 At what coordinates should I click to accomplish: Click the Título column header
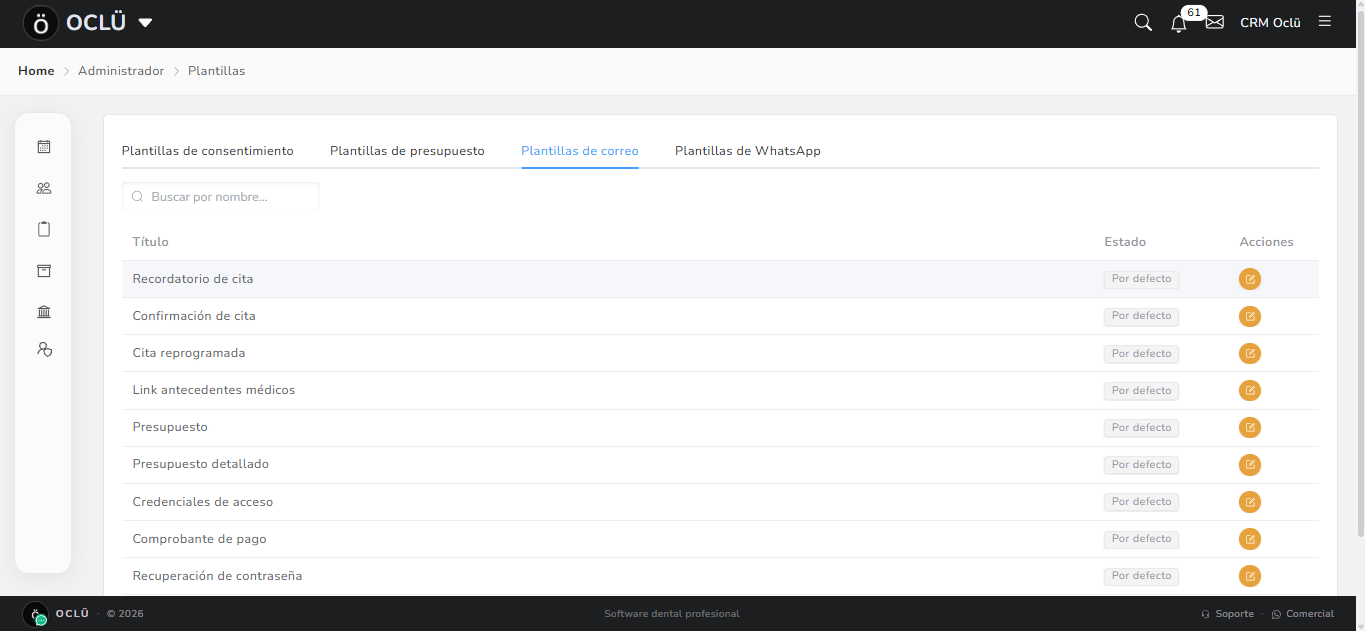150,242
